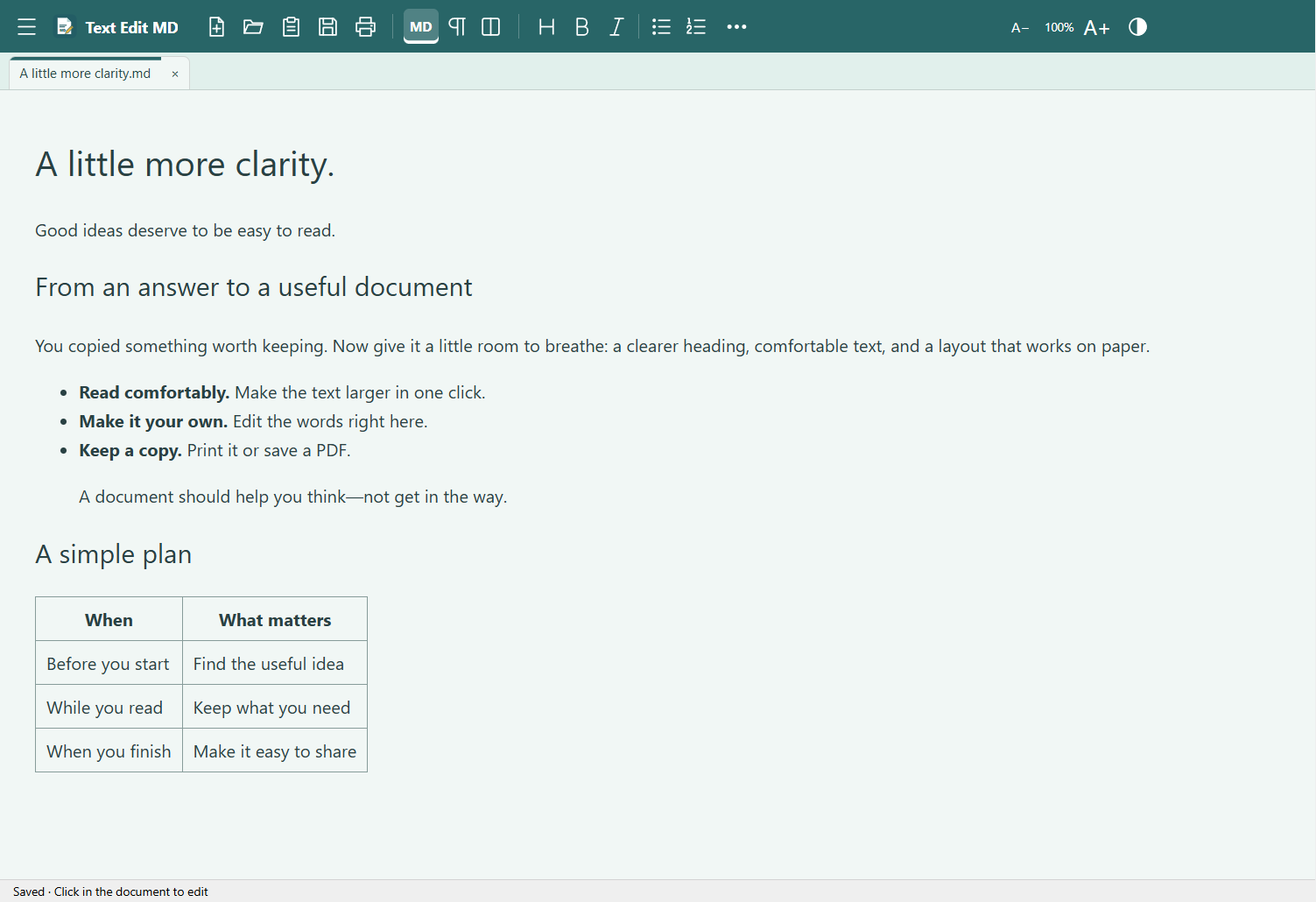The image size is (1316, 902).
Task: Click table cell Before you start
Action: click(109, 664)
